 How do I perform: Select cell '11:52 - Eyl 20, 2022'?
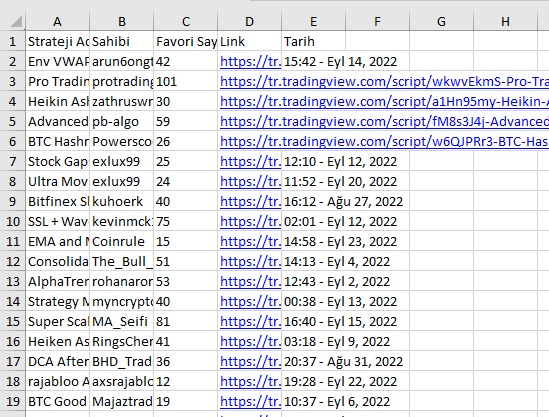click(340, 181)
